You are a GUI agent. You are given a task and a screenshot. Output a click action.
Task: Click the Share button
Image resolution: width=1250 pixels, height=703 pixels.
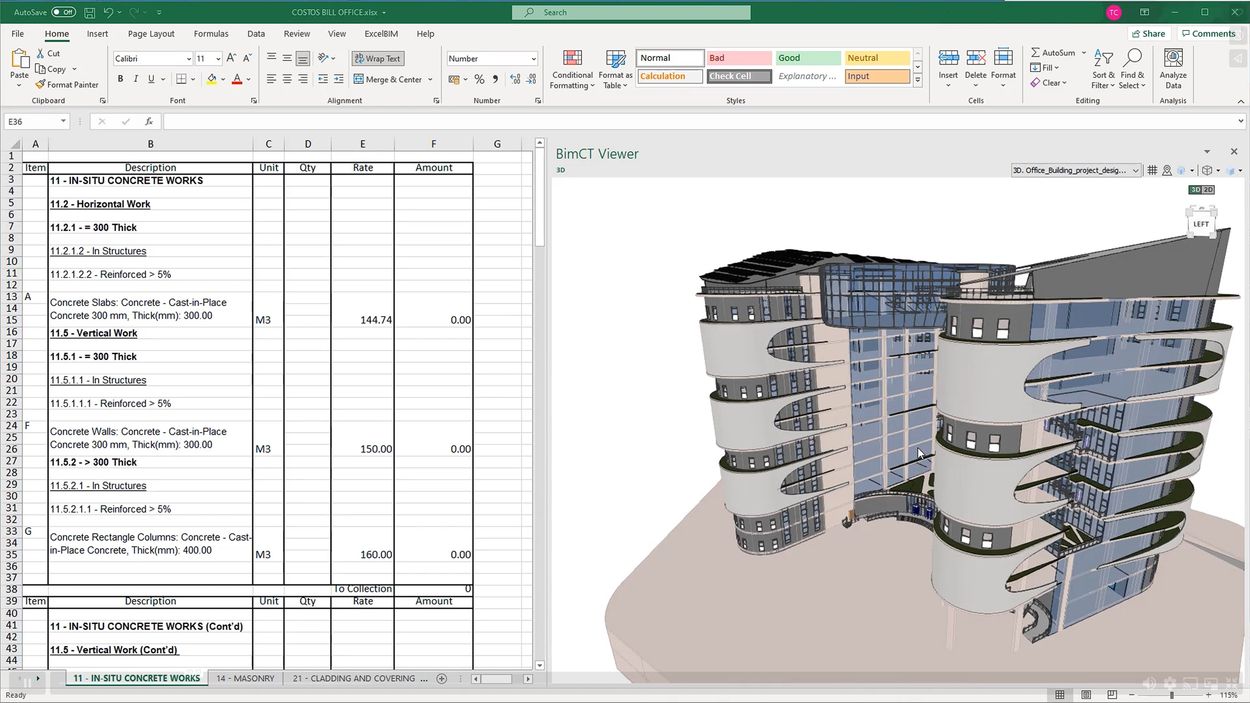[1148, 33]
